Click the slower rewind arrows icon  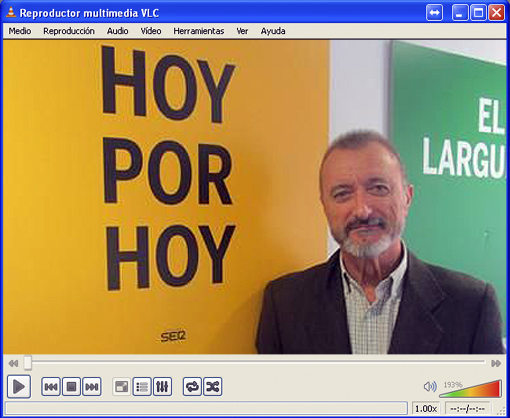coord(13,363)
